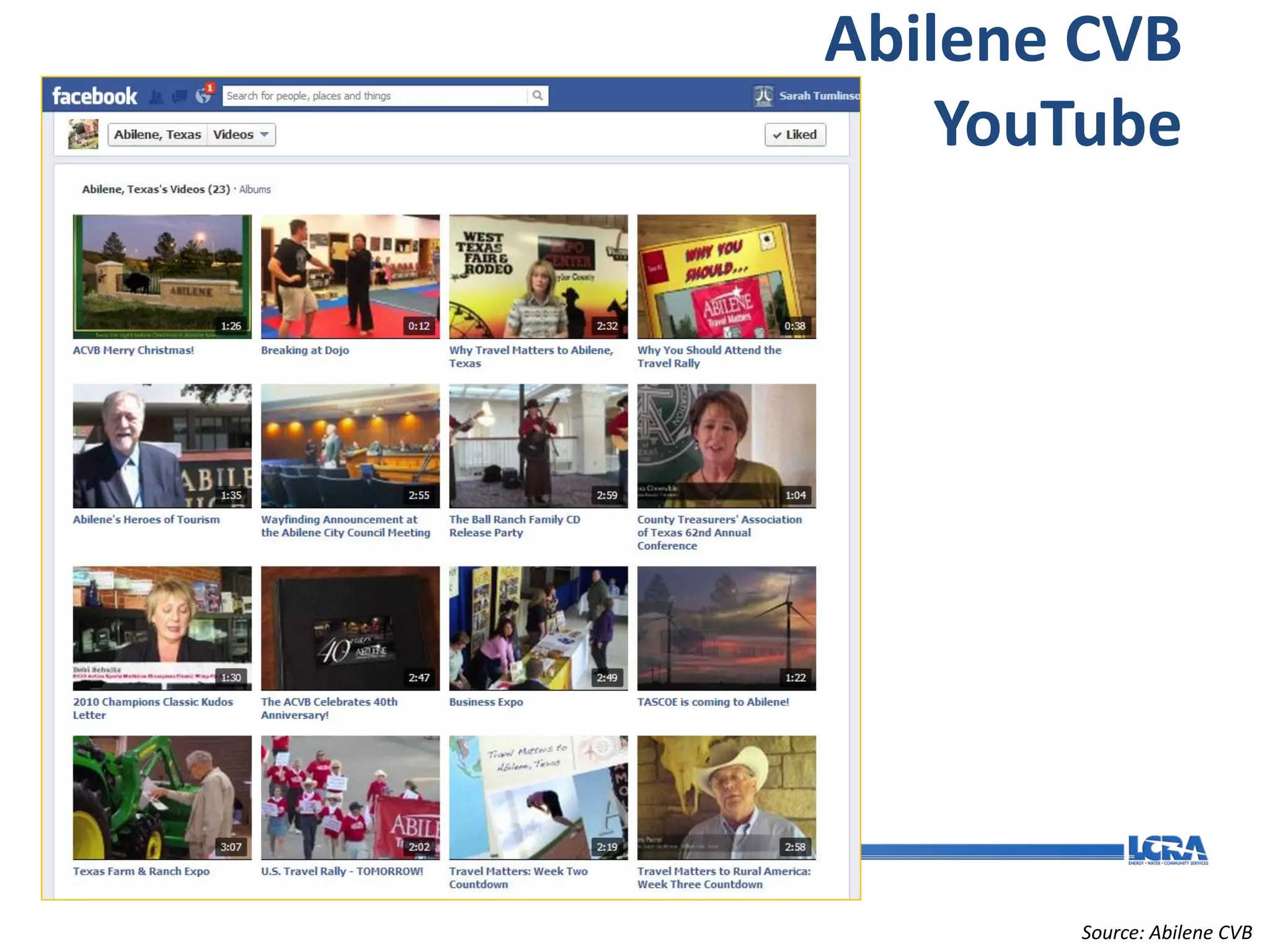1270x952 pixels.
Task: Play the U.S. Travel Rally video thumbnail
Action: tap(350, 798)
